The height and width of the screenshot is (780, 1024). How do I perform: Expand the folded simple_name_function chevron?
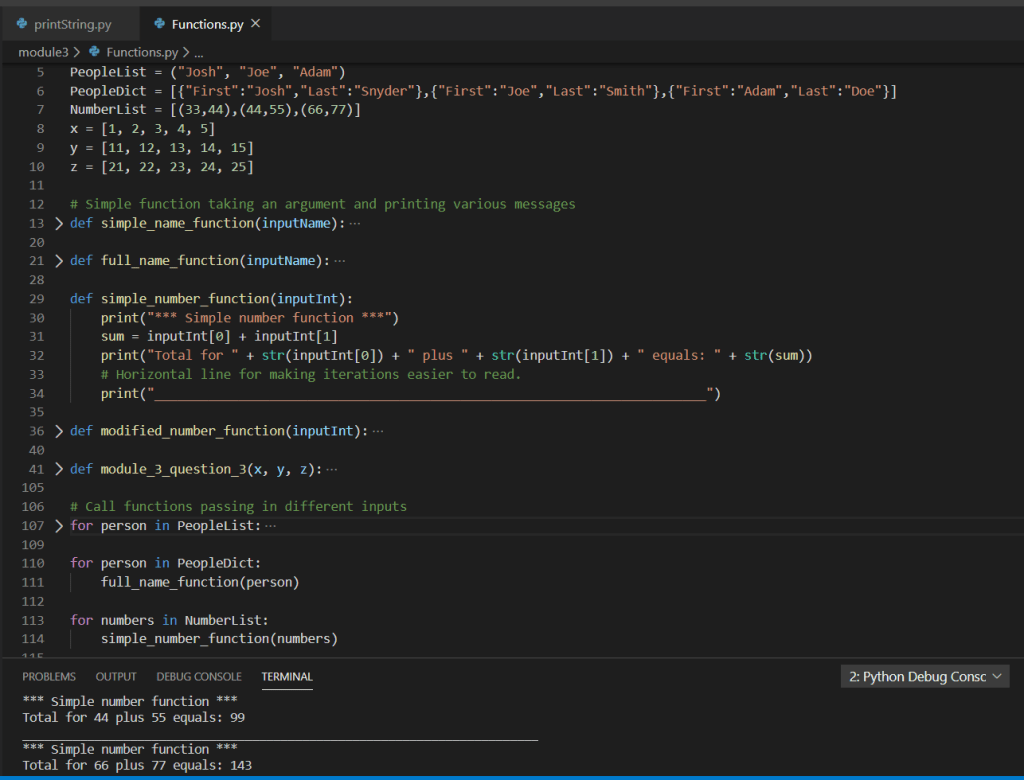click(59, 223)
